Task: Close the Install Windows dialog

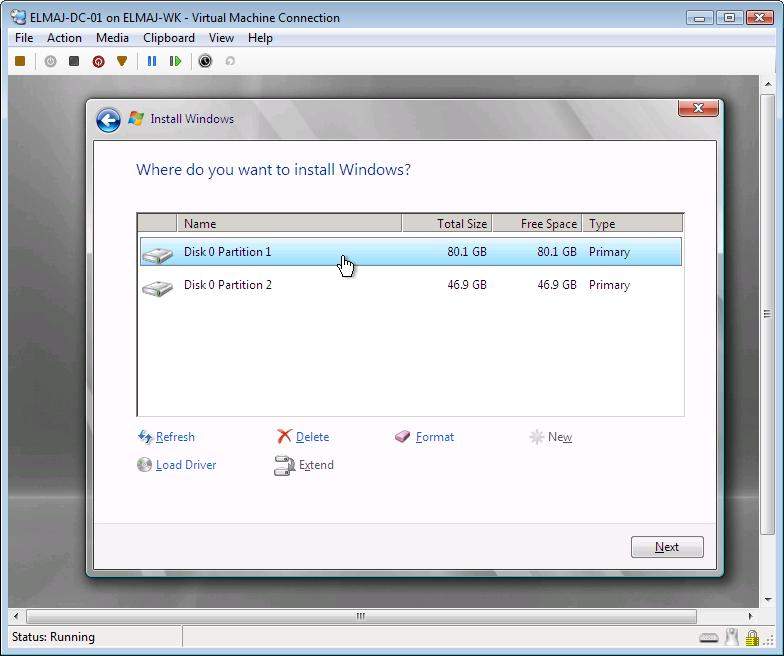Action: (698, 108)
